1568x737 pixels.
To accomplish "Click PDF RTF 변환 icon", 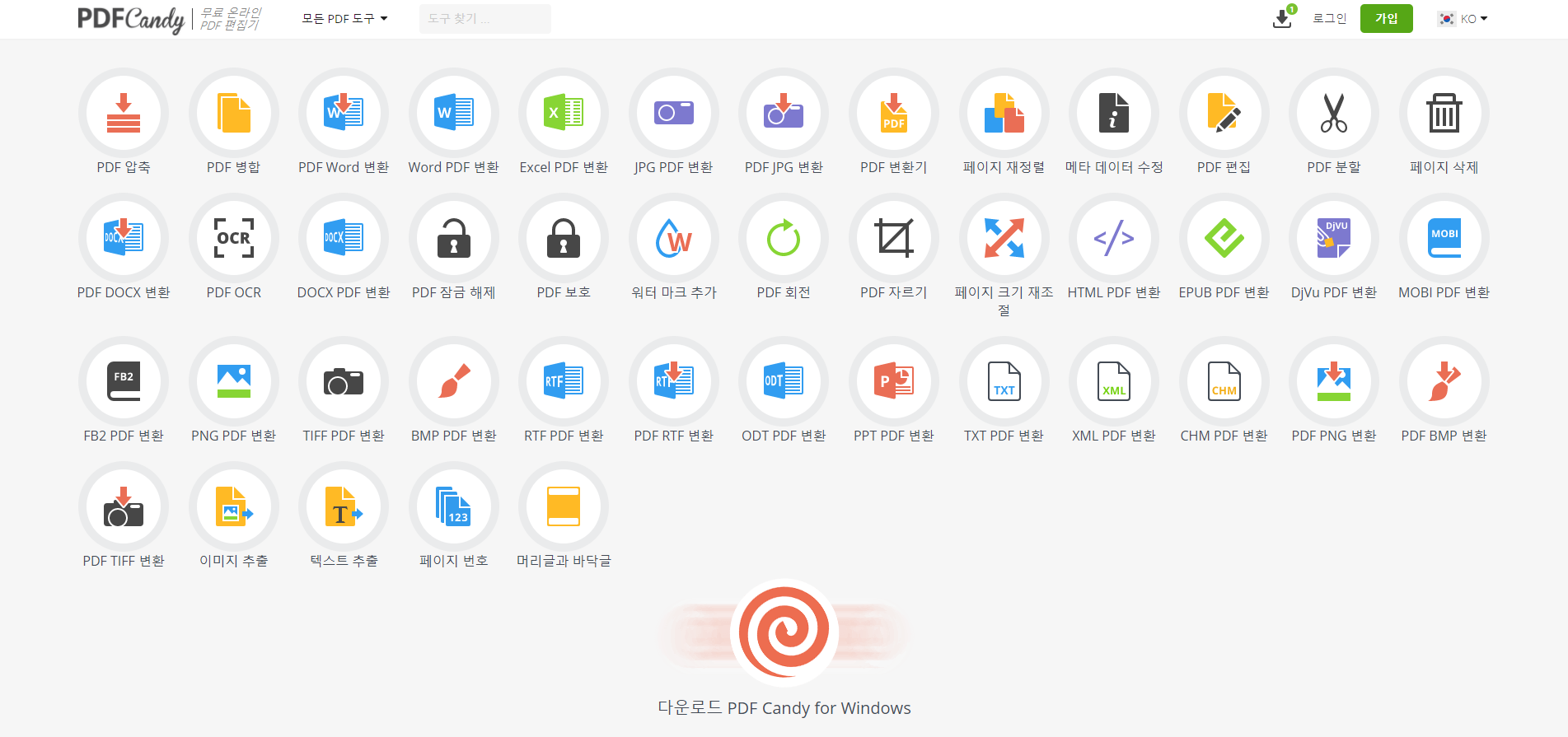I will click(674, 381).
